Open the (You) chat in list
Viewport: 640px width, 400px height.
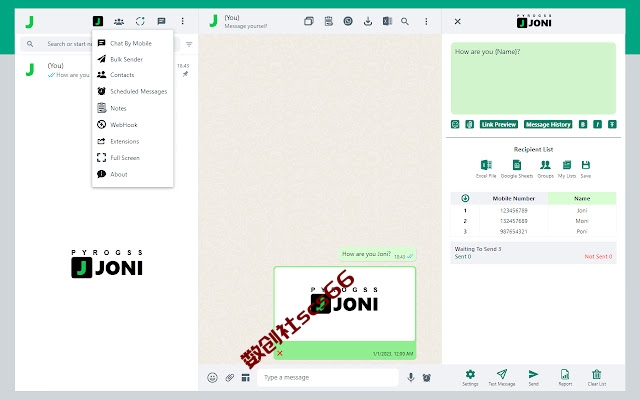tap(107, 70)
